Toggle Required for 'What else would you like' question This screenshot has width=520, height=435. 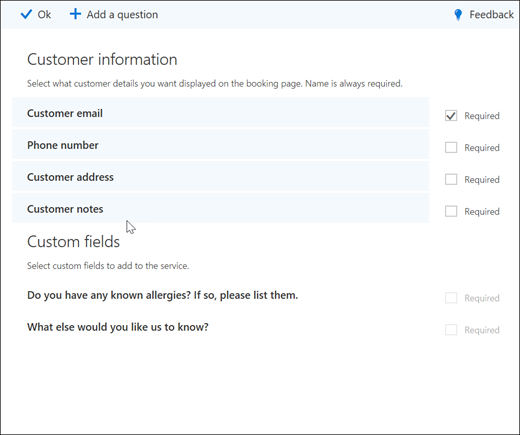pos(451,330)
